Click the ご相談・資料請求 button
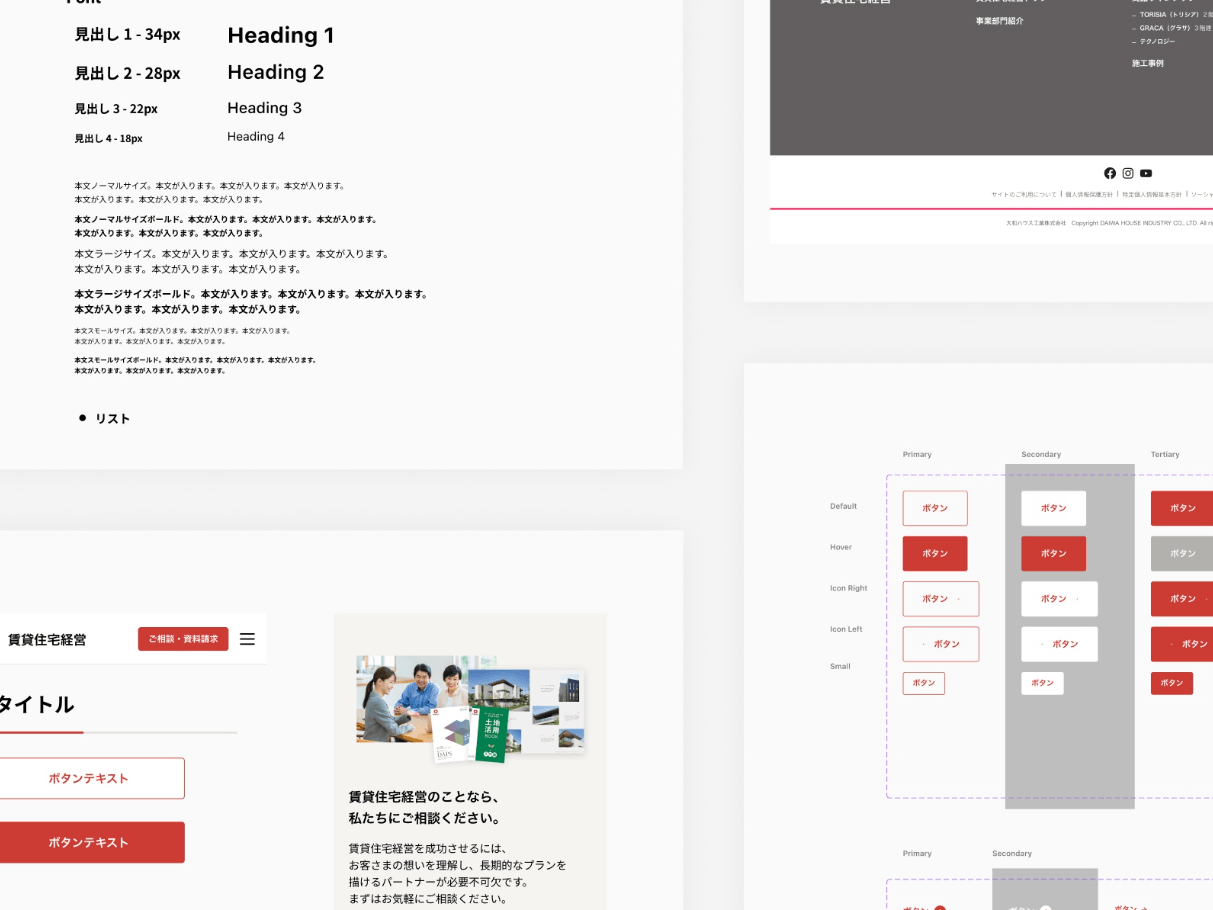 click(183, 639)
